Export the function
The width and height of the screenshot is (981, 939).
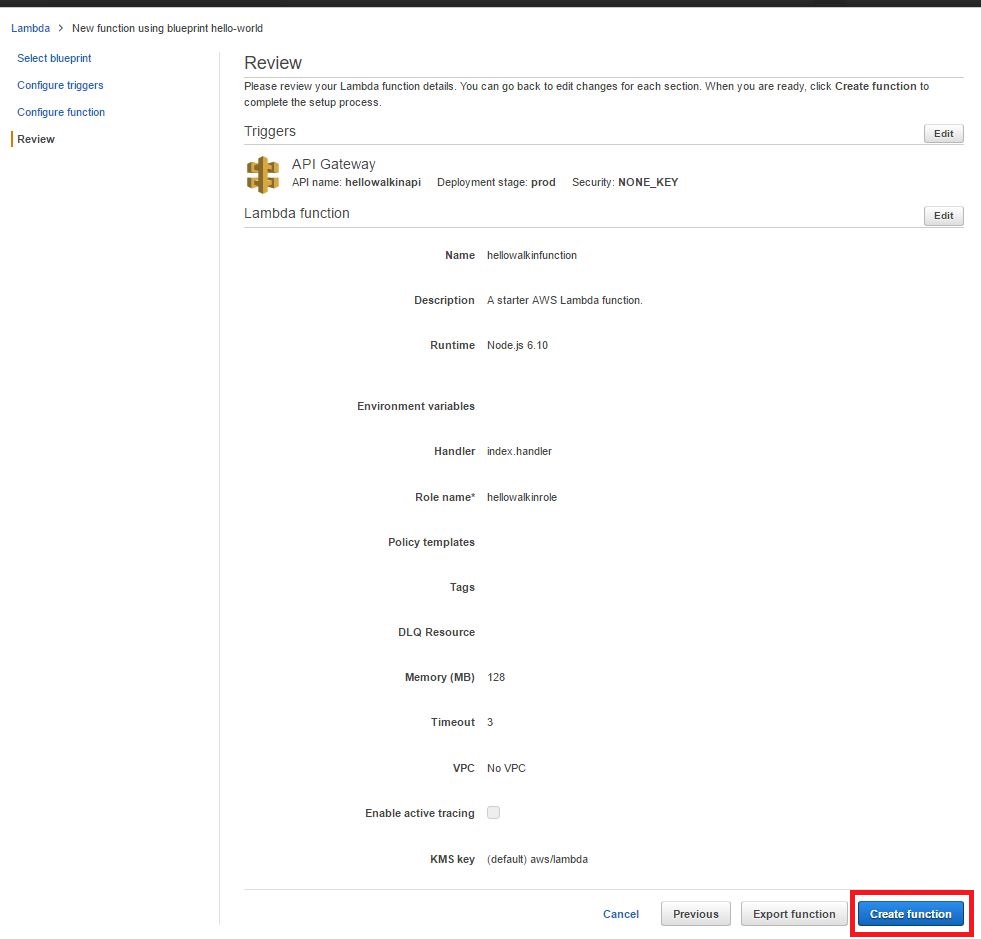pos(794,913)
